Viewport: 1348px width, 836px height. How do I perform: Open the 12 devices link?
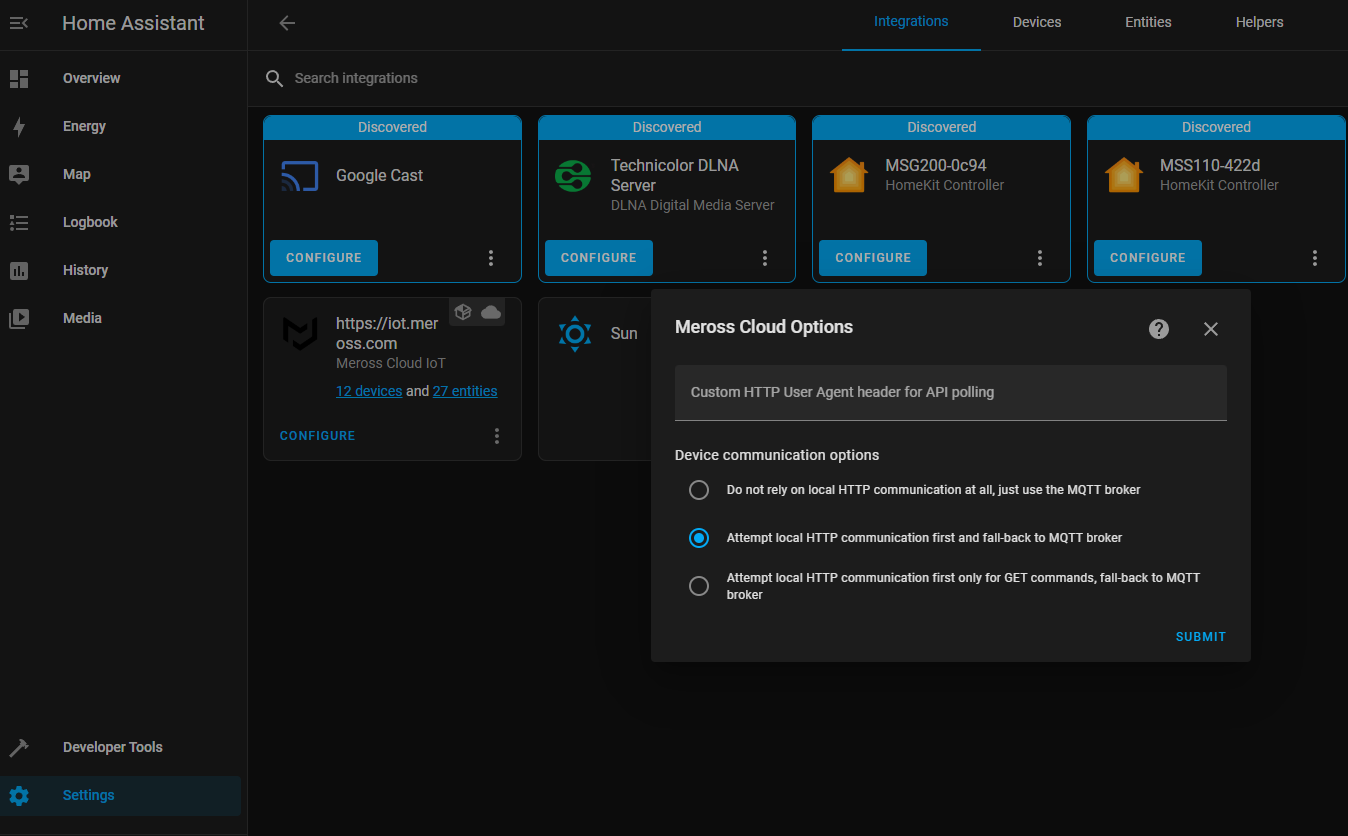(x=369, y=391)
